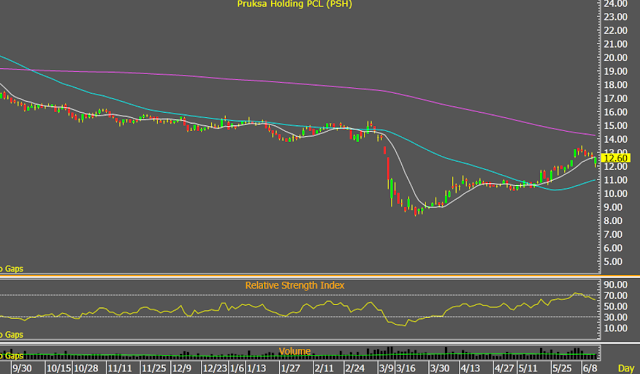Select the 1/27 date on the time axis
This screenshot has height=374, width=640.
point(291,368)
